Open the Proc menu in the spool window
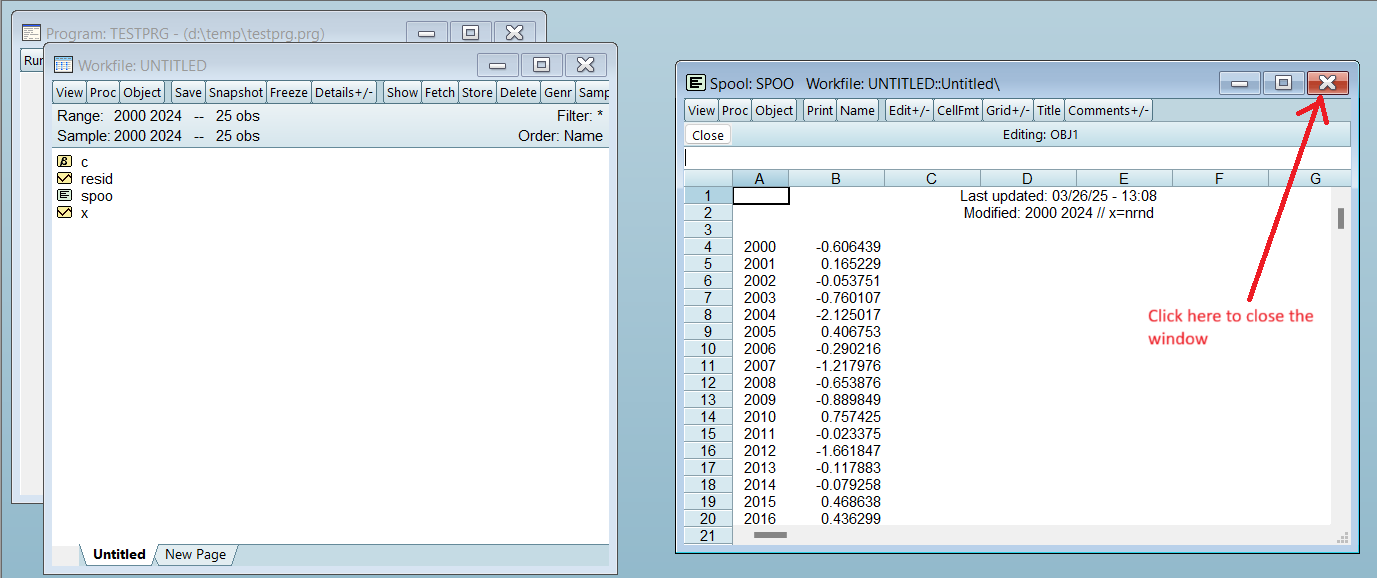1377x578 pixels. [x=735, y=110]
